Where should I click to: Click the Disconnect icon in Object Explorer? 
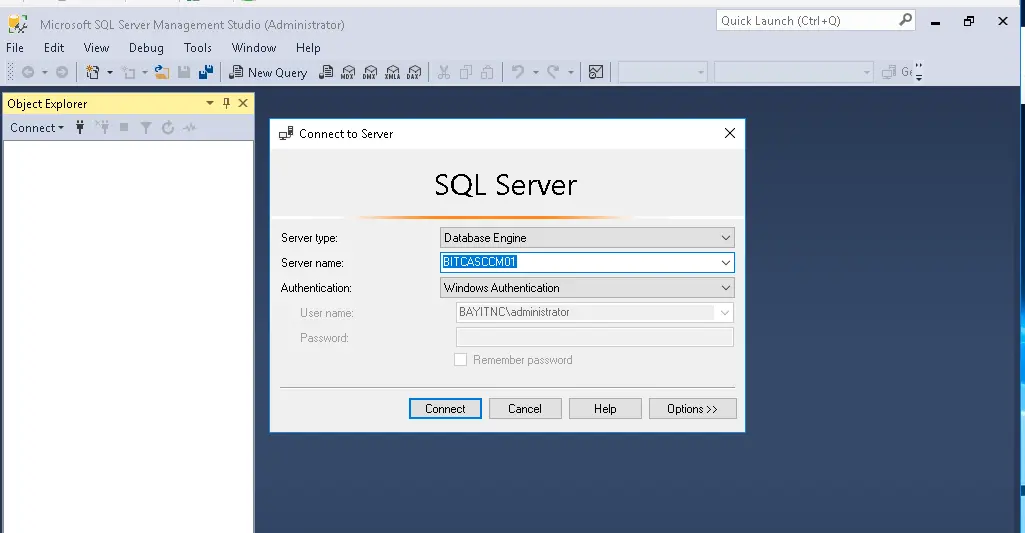(103, 128)
